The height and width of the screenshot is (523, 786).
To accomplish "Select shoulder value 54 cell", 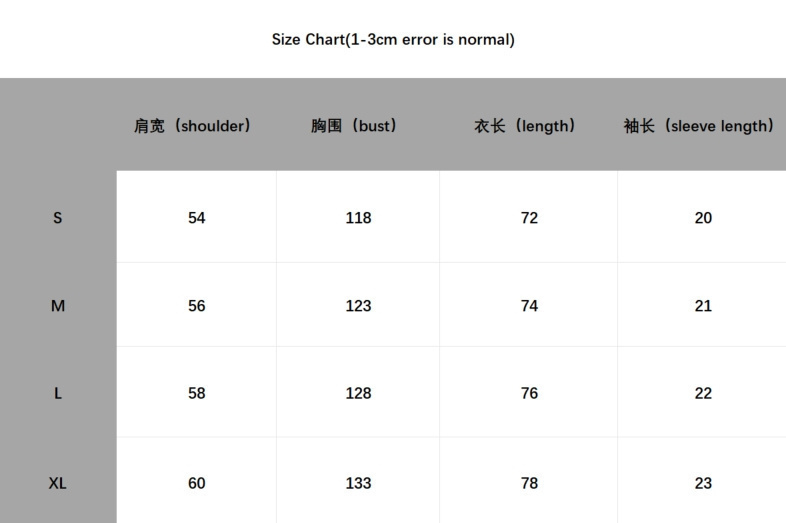I will [196, 217].
